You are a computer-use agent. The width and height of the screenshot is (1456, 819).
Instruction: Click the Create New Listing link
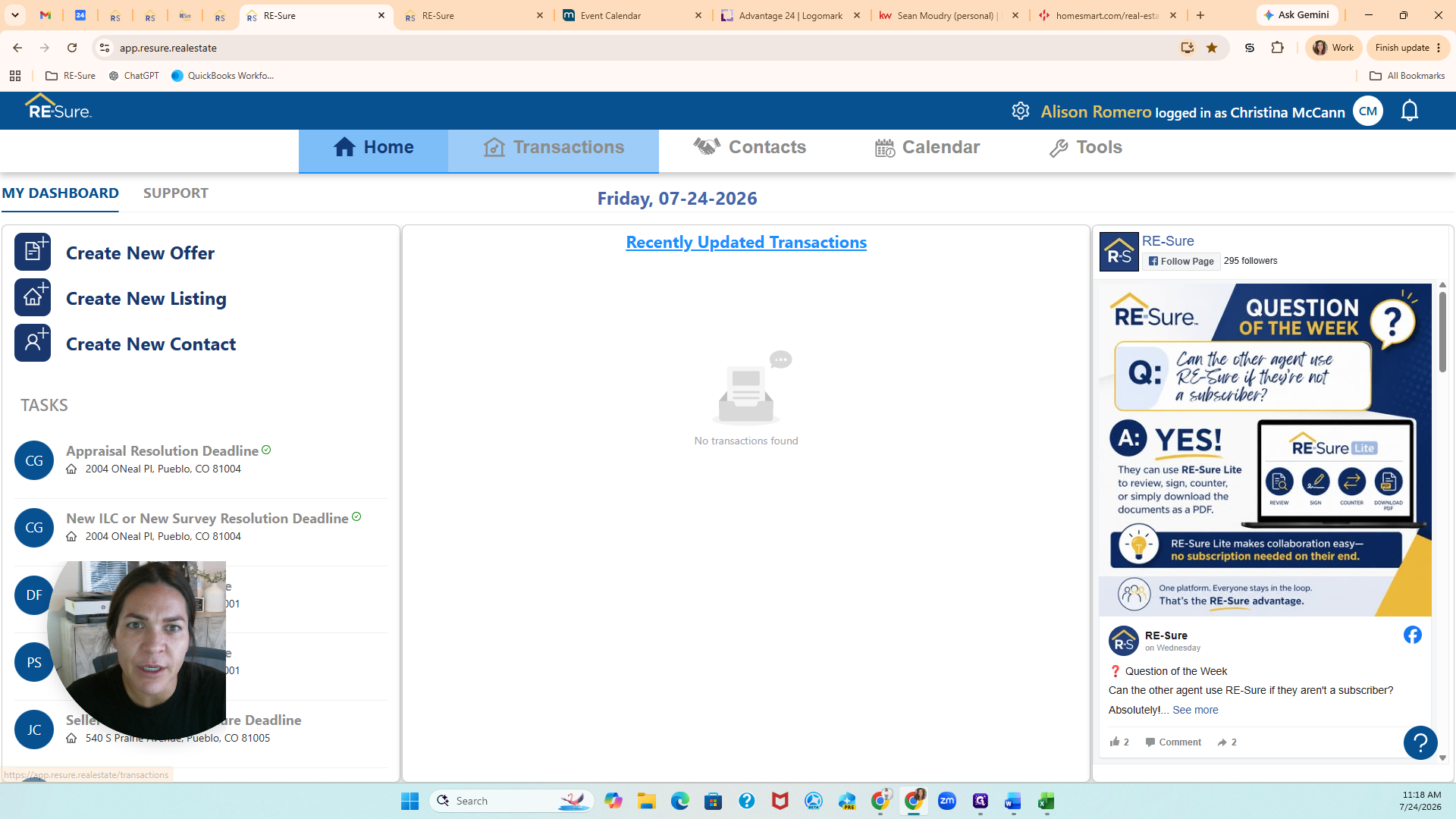(146, 299)
